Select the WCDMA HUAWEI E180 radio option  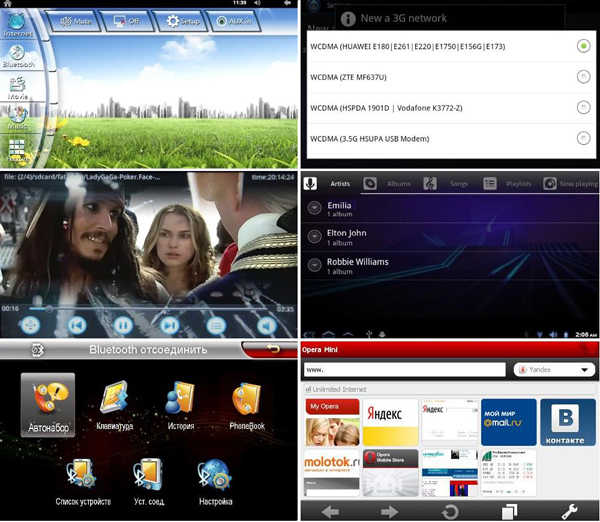(582, 46)
